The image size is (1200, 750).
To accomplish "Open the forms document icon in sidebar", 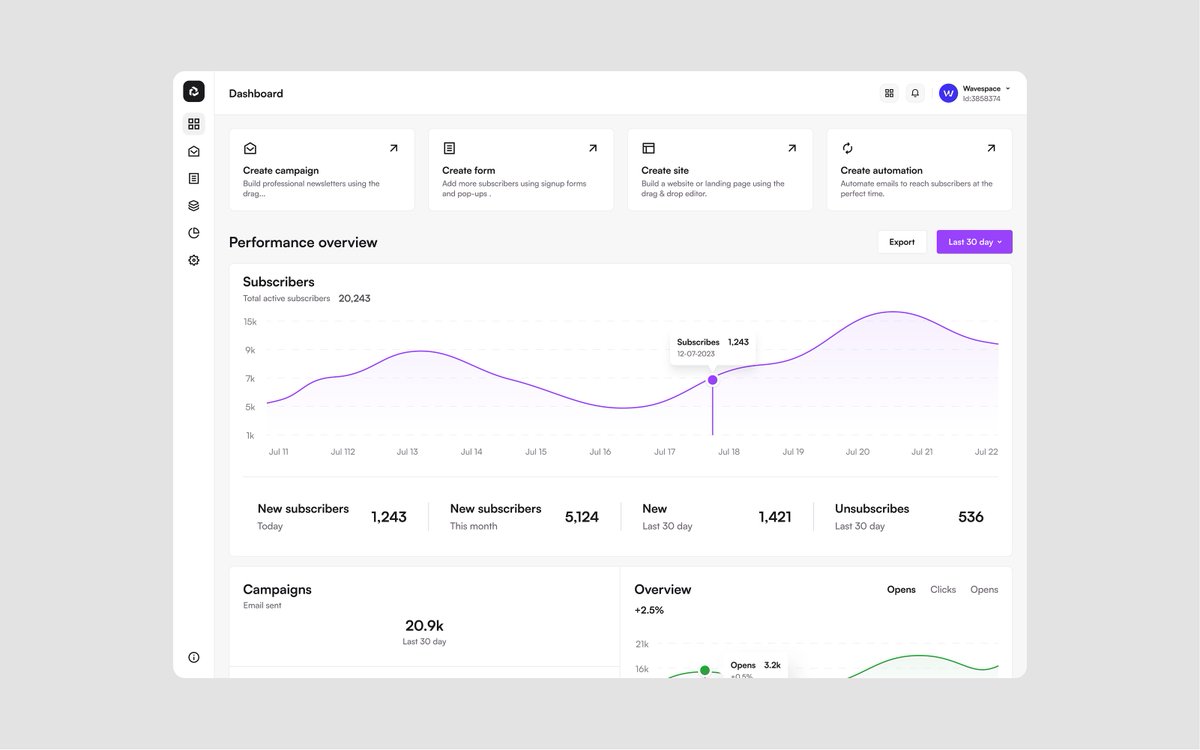I will (x=194, y=178).
